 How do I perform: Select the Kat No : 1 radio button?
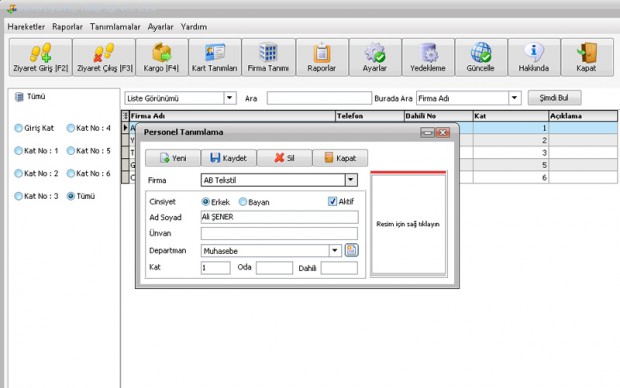(18, 151)
